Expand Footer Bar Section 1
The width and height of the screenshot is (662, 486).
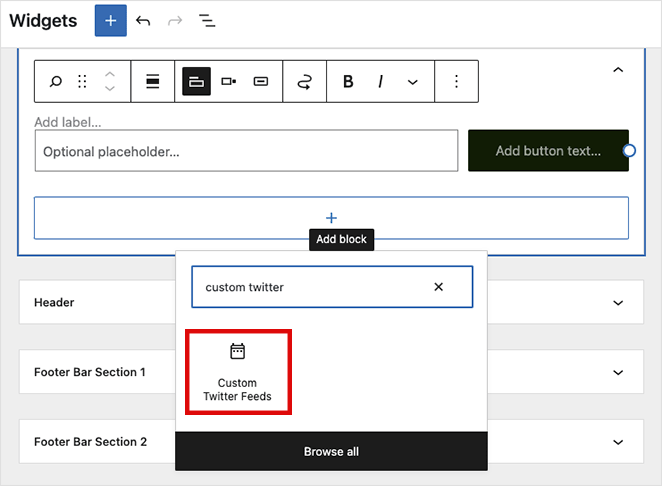pos(618,372)
